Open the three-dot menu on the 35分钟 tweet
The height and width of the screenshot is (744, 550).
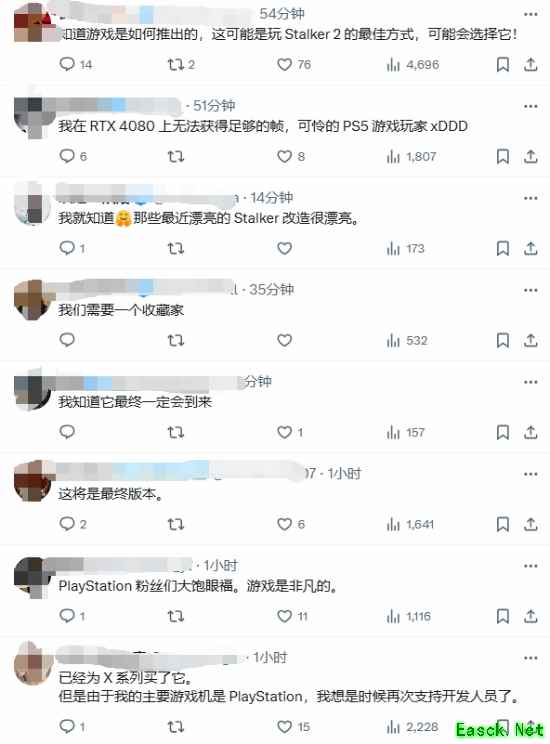tap(531, 290)
